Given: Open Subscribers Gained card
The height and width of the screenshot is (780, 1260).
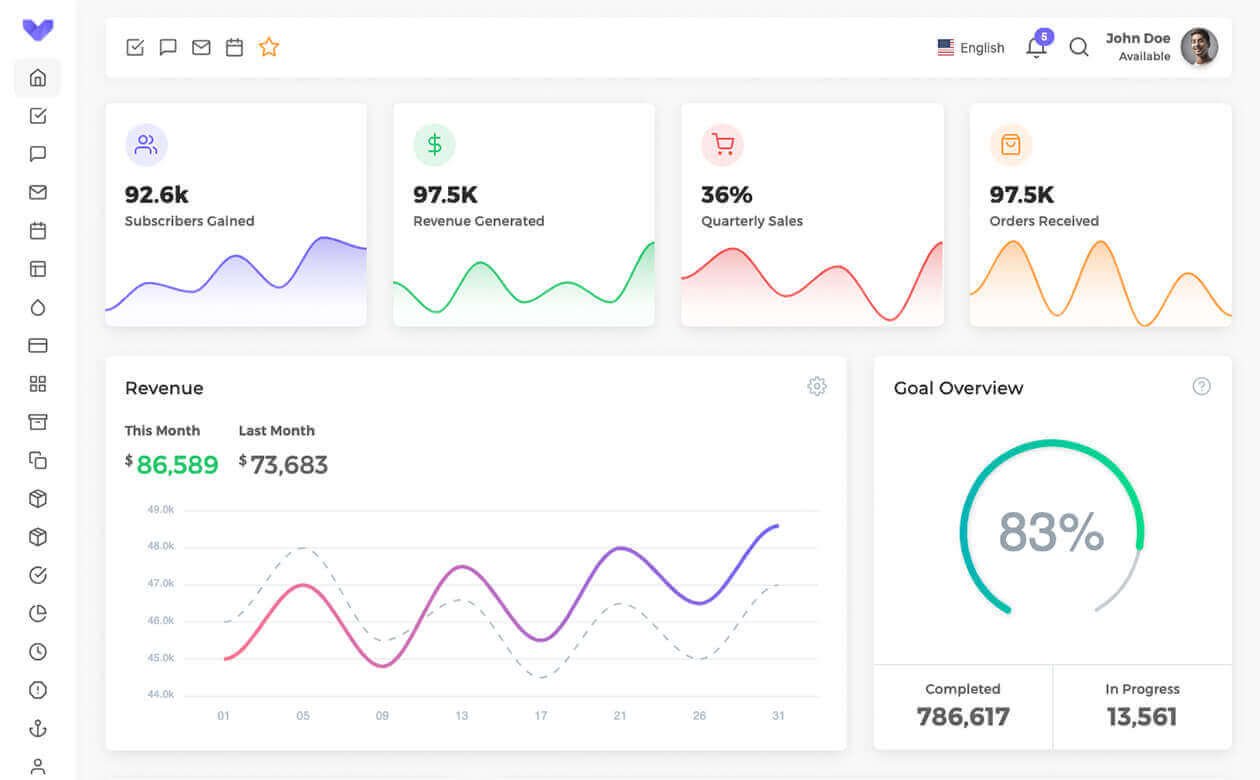Looking at the screenshot, I should coord(236,214).
